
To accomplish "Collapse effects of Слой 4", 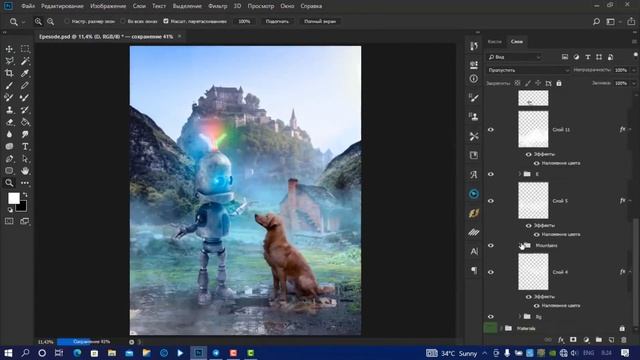I will (630, 272).
